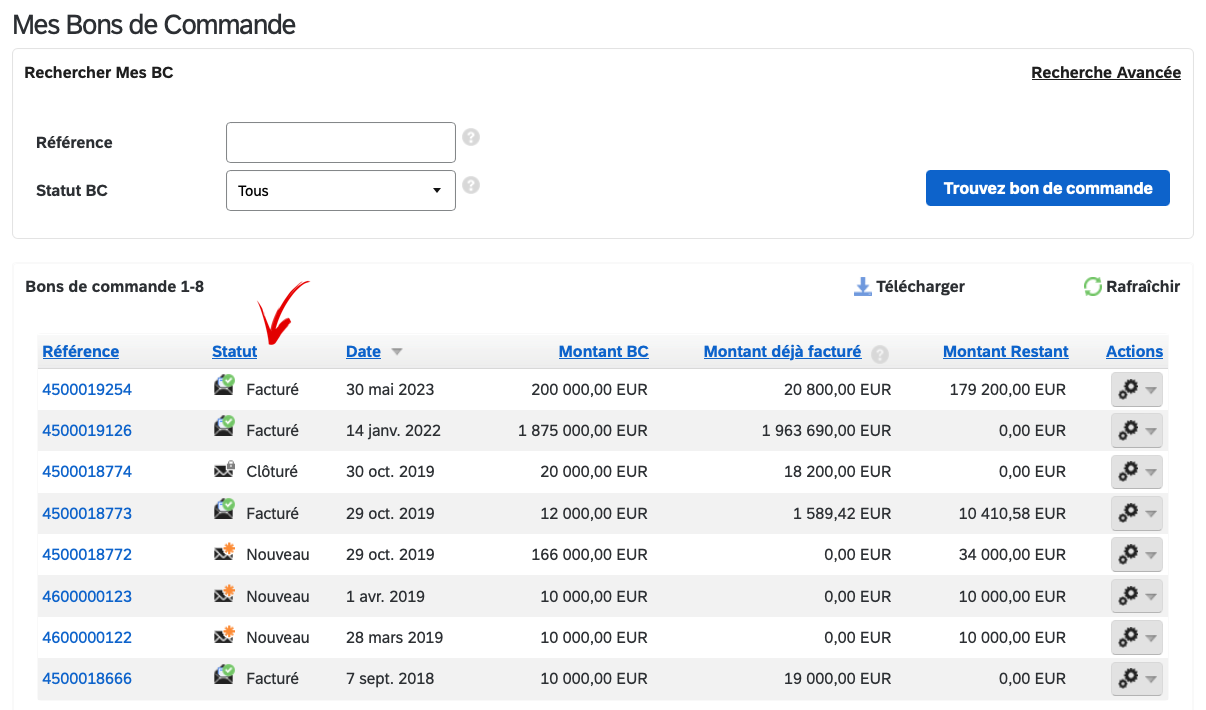Sort by the Date column header
Screen dimensions: 1206x710
tap(363, 351)
